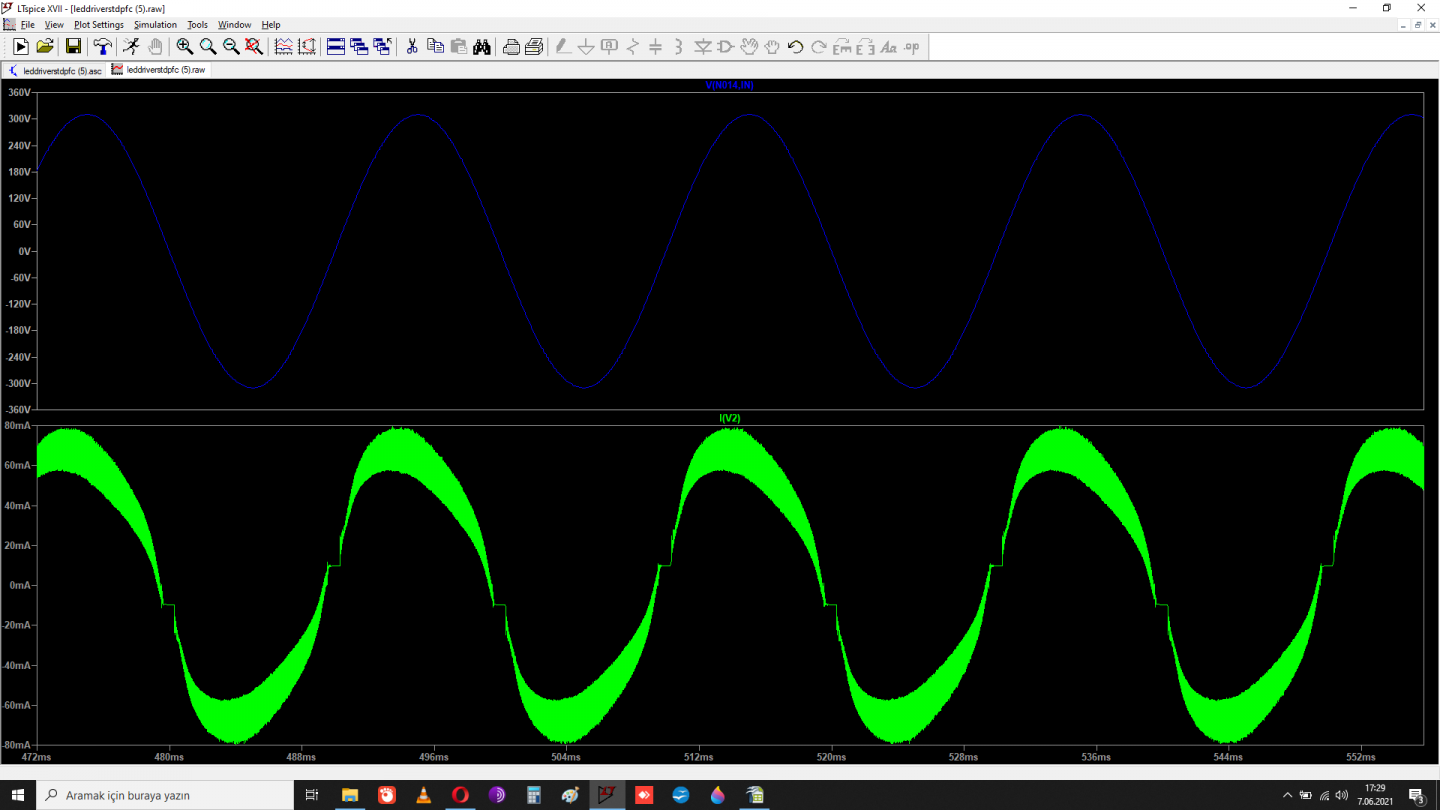Open the Tools menu
The image size is (1440, 810).
point(197,24)
